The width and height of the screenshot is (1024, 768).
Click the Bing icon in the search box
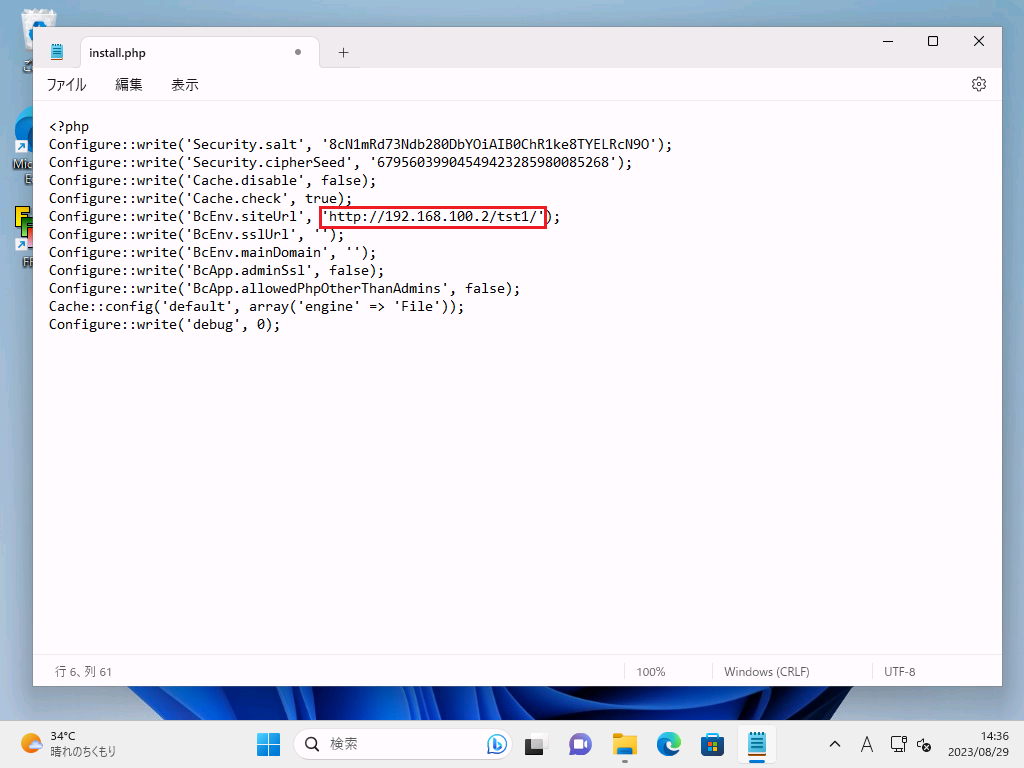coord(496,744)
